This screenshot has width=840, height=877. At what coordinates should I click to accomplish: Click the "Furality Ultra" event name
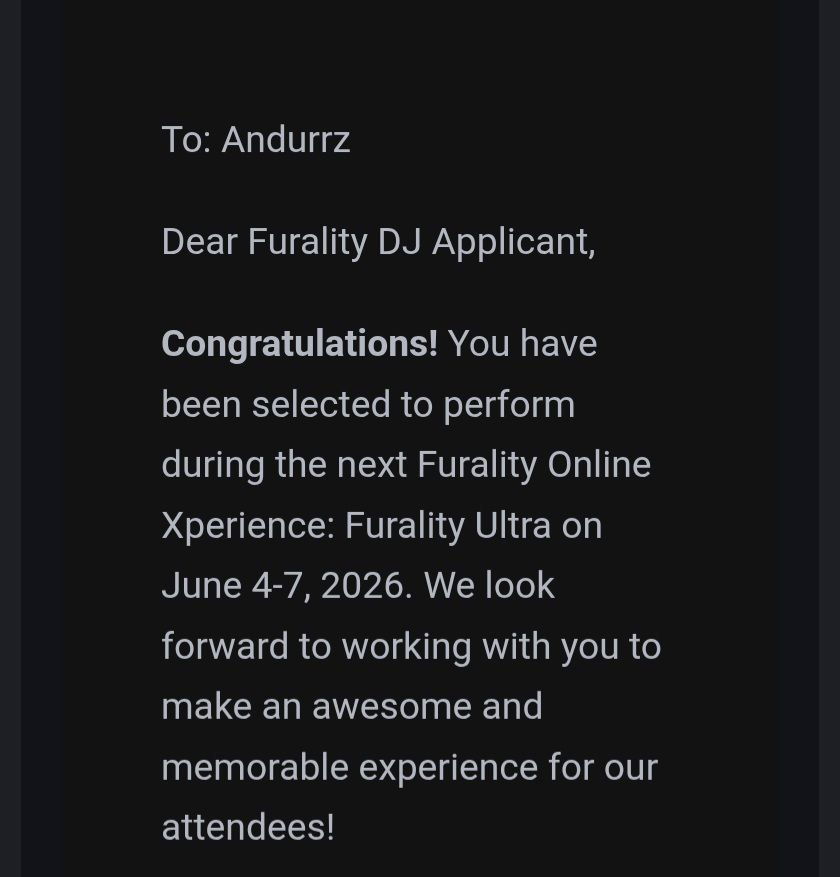(448, 526)
